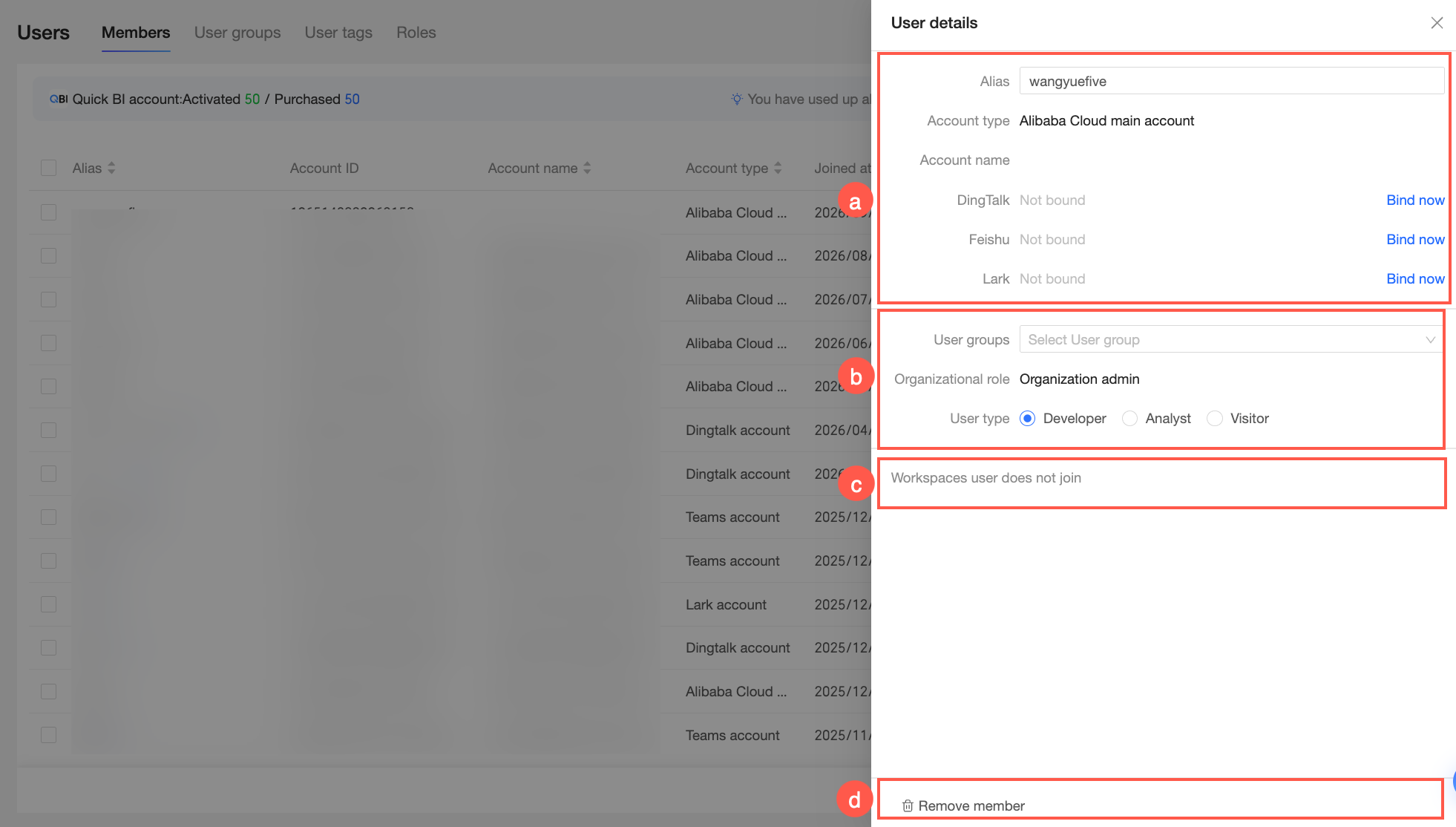Viewport: 1456px width, 827px height.
Task: Click the Quick BI logo icon
Action: (58, 99)
